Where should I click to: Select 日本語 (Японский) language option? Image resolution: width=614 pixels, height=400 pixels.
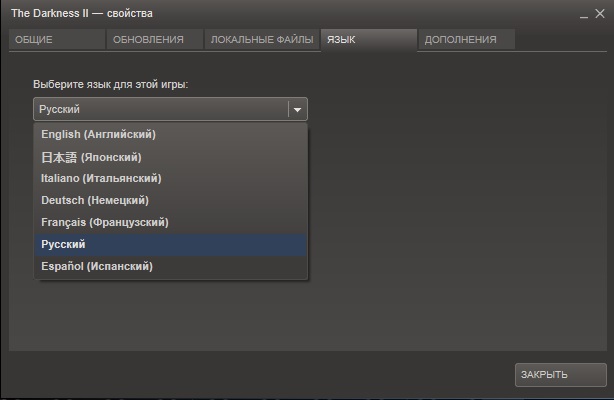171,157
